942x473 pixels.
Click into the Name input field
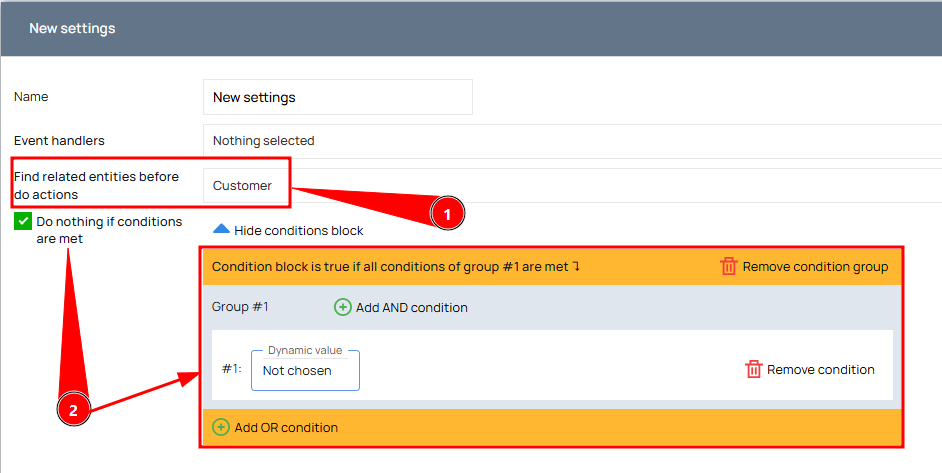(338, 97)
